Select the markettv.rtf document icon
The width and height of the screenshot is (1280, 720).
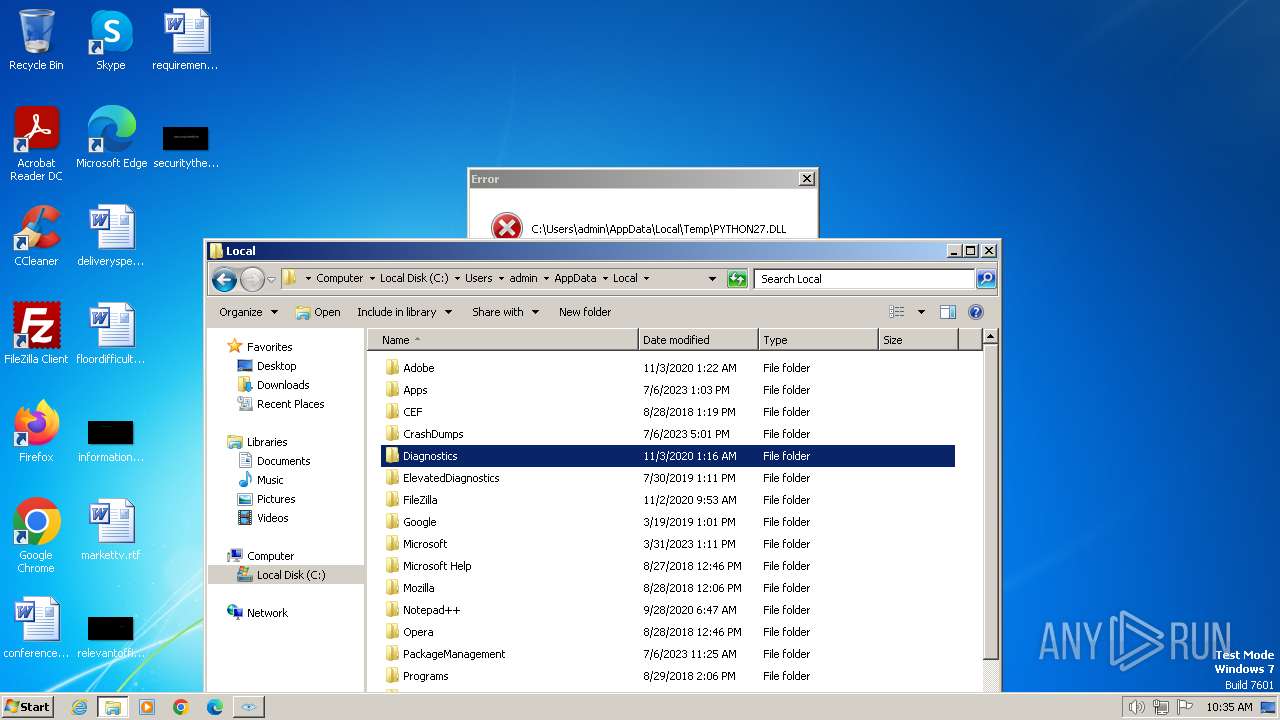pyautogui.click(x=111, y=530)
